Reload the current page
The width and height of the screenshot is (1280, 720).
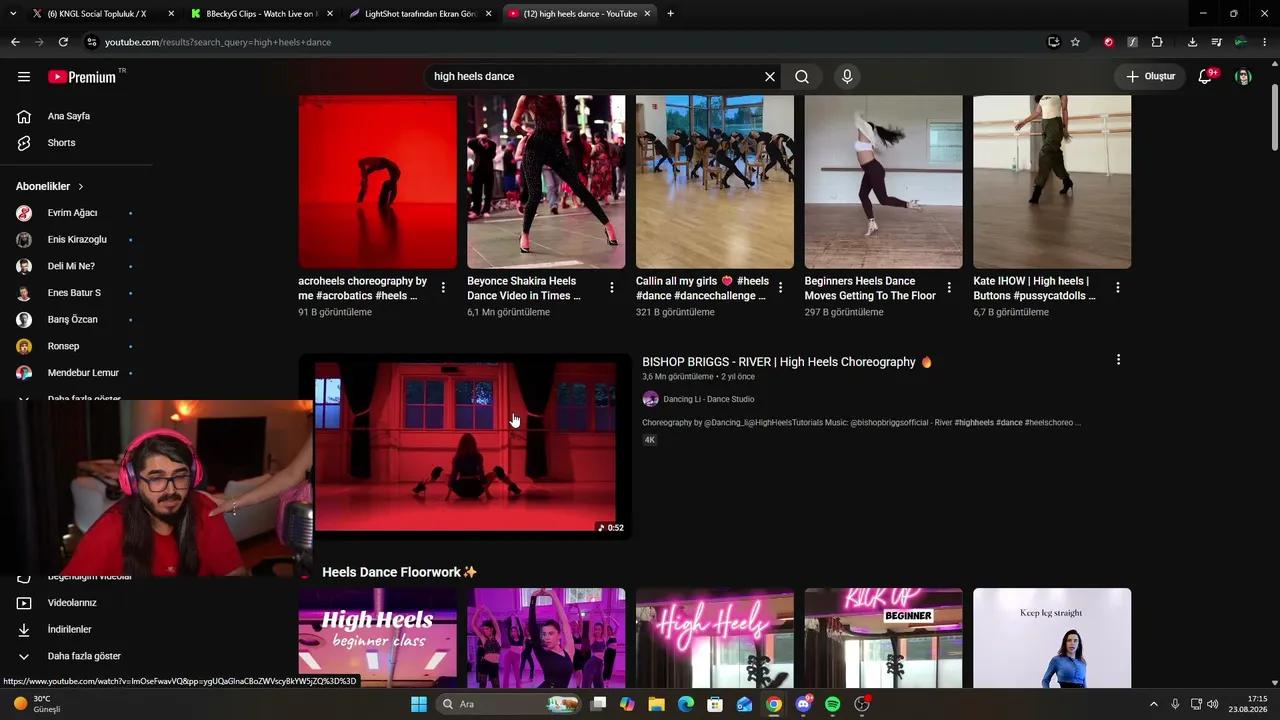click(63, 42)
